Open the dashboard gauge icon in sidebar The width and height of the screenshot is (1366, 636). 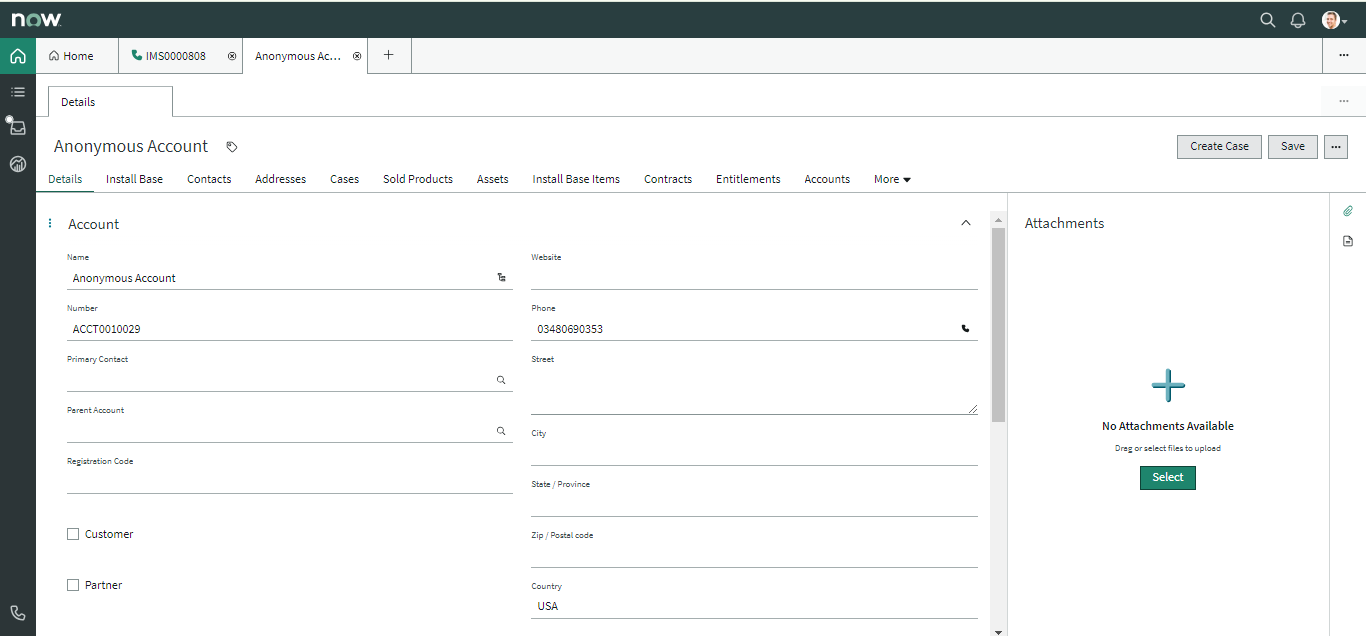tap(17, 164)
